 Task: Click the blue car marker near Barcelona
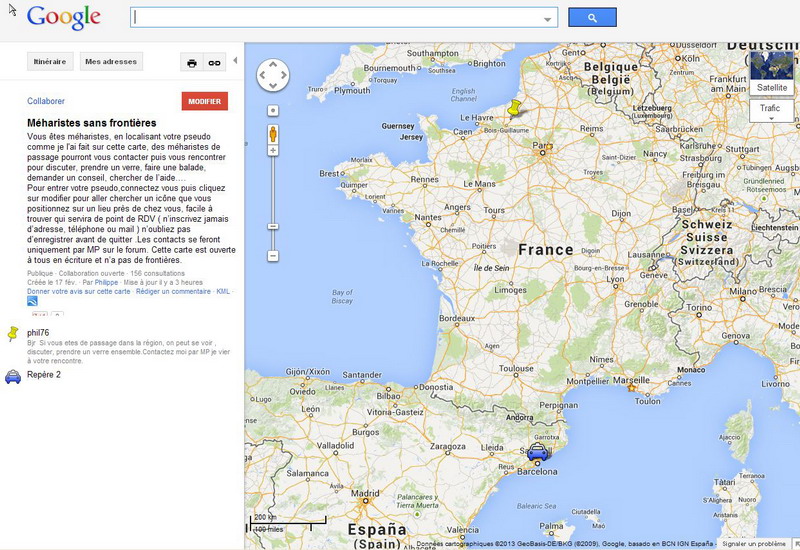pos(537,453)
